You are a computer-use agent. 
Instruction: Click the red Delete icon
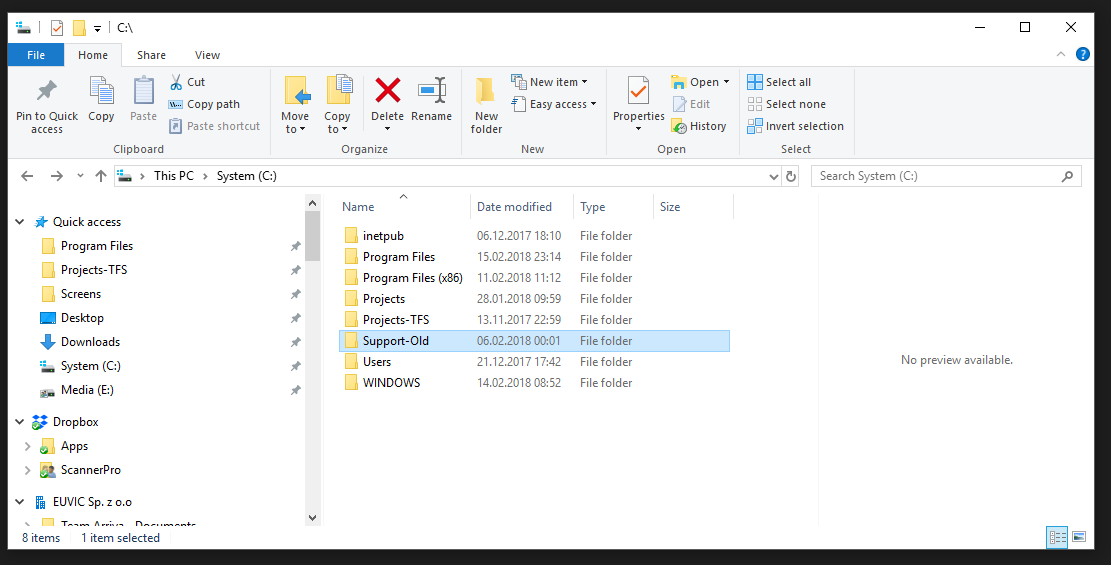coord(387,91)
